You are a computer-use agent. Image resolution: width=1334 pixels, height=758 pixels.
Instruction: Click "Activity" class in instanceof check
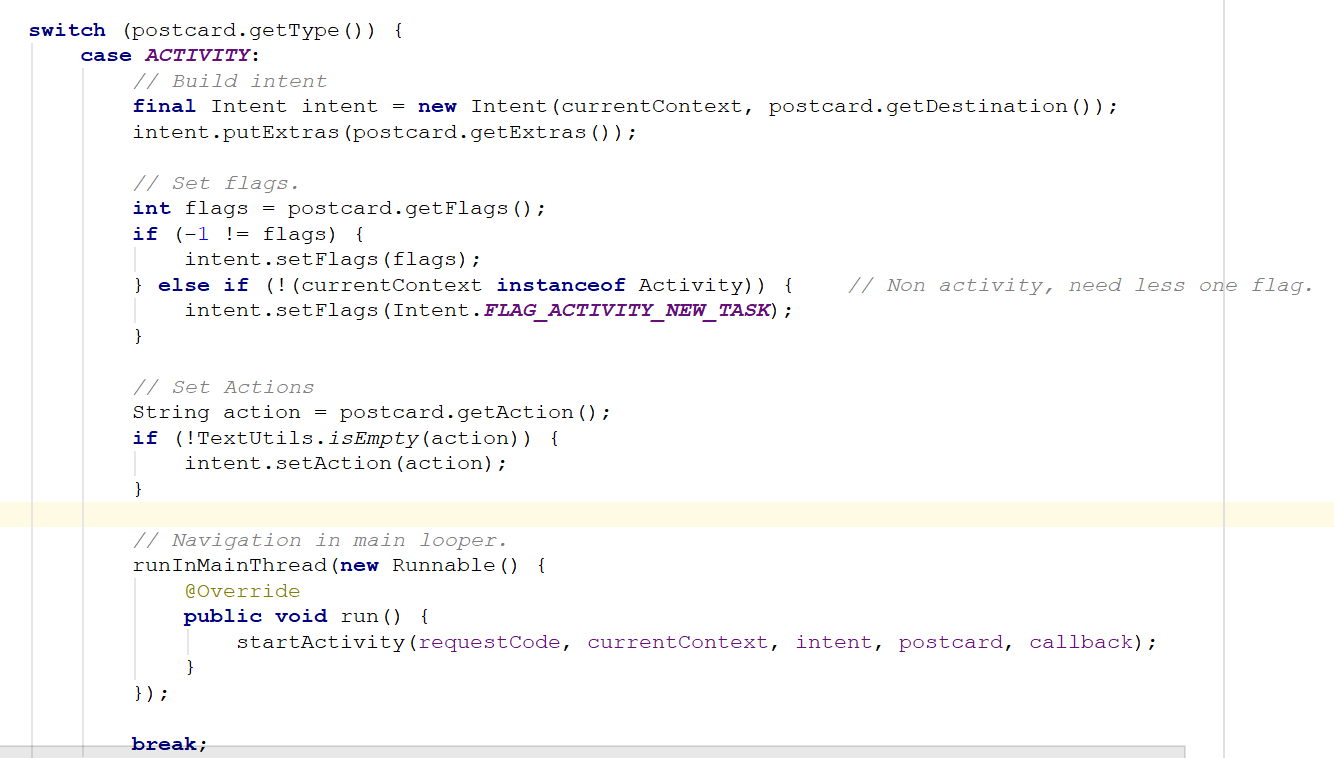(x=690, y=285)
